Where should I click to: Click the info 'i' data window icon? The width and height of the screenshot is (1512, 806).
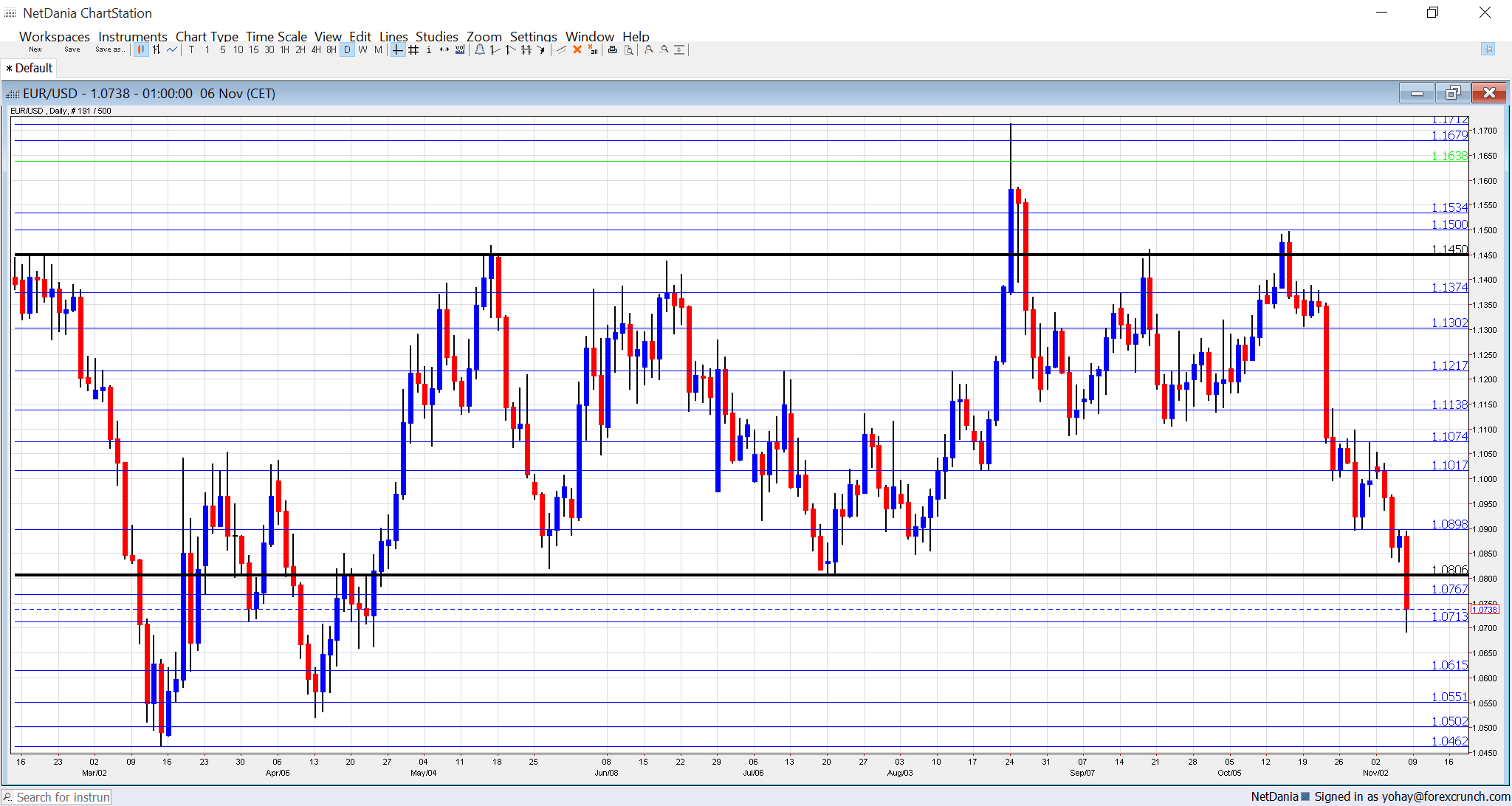coord(429,49)
